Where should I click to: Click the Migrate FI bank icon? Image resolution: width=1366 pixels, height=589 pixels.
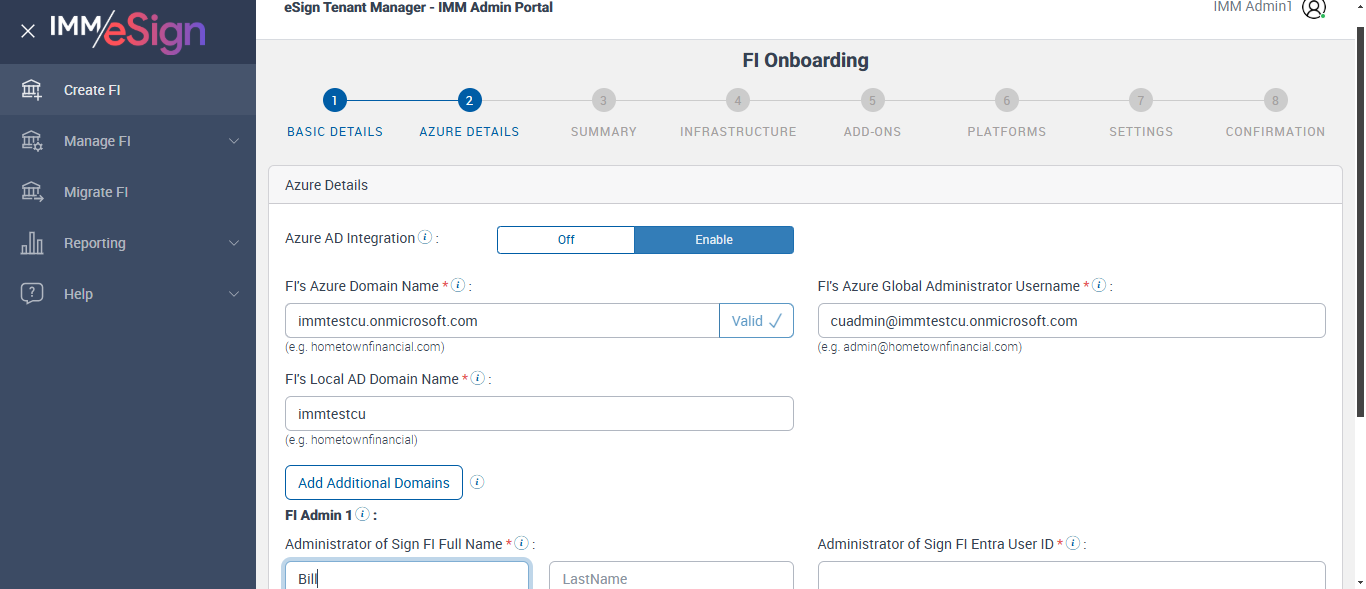pyautogui.click(x=32, y=192)
